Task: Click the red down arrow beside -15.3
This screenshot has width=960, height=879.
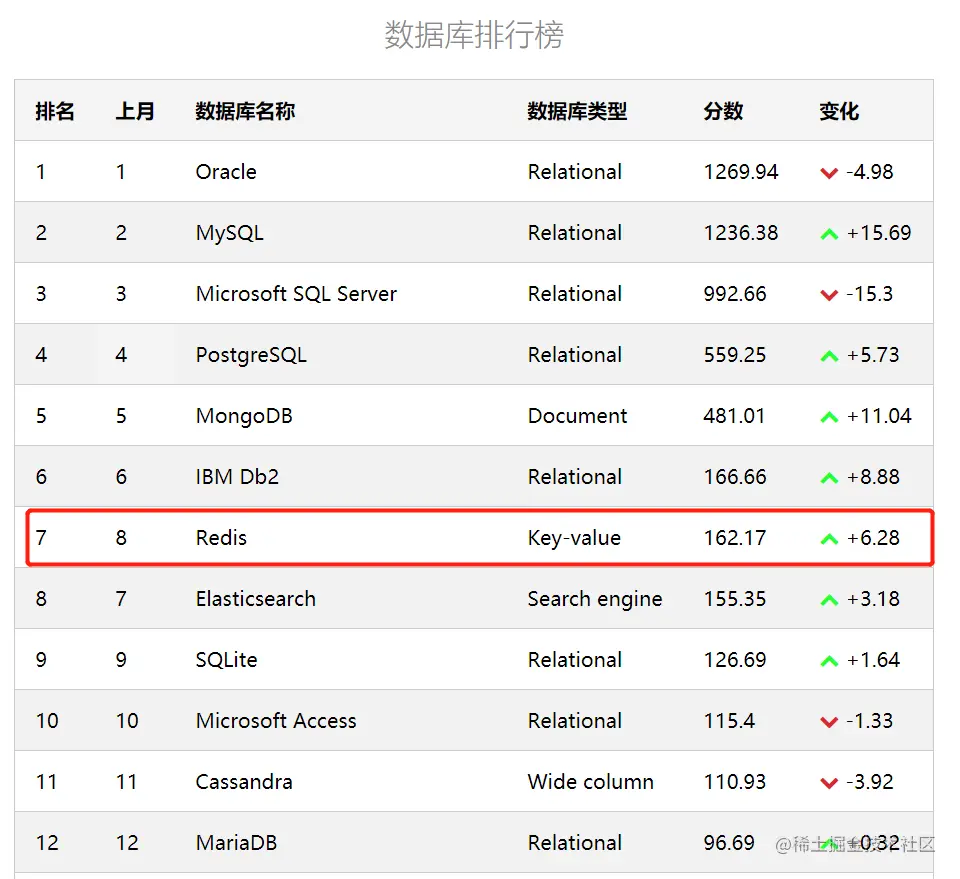Action: tap(829, 295)
